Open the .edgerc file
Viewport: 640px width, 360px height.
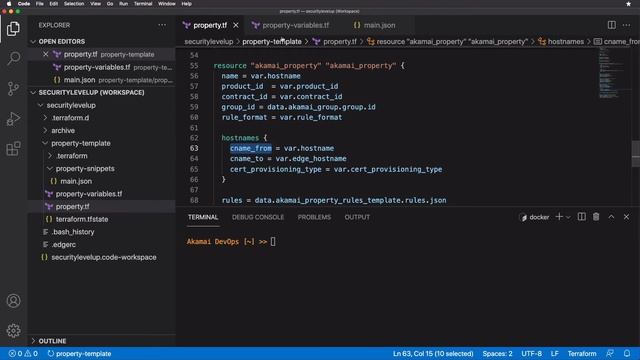(101, 244)
